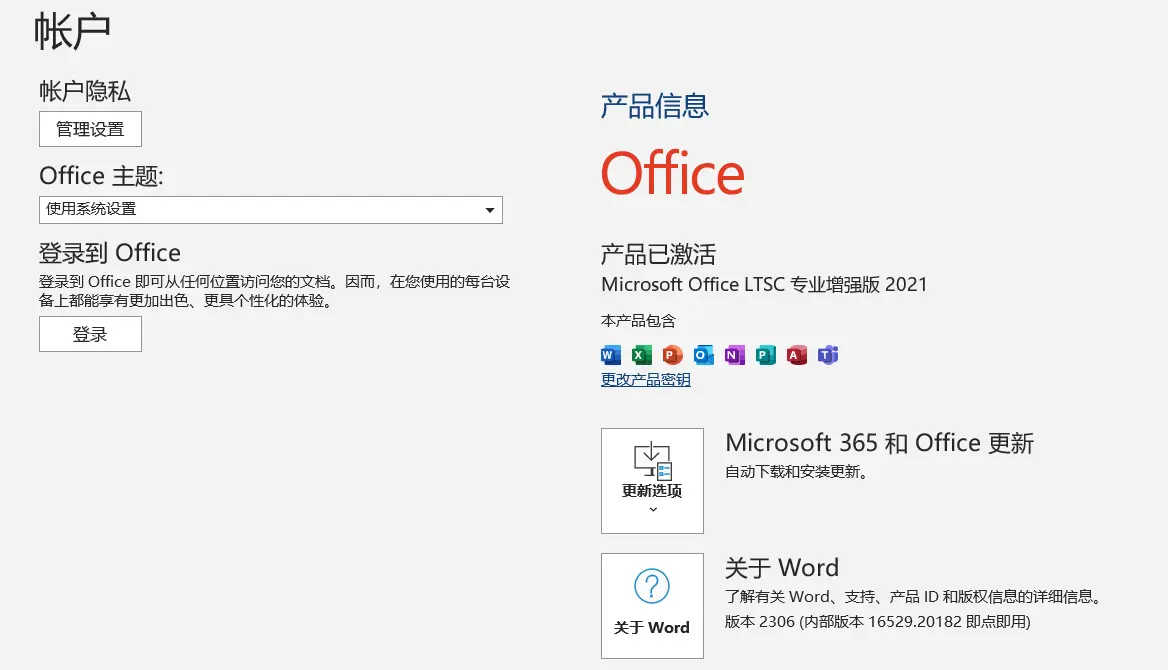Select the 版本 2306 build number text
Image resolution: width=1168 pixels, height=670 pixels.
click(877, 622)
